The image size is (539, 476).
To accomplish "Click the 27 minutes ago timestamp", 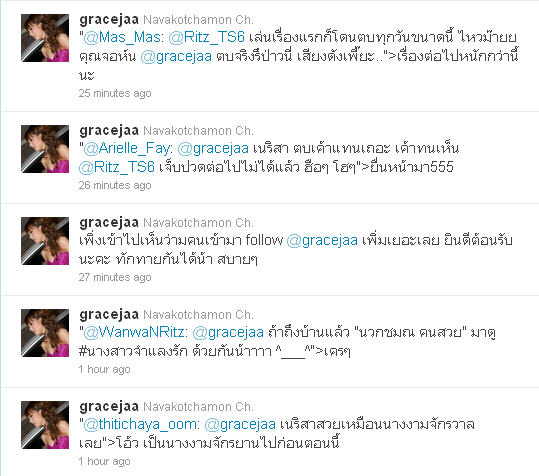I will pos(115,277).
